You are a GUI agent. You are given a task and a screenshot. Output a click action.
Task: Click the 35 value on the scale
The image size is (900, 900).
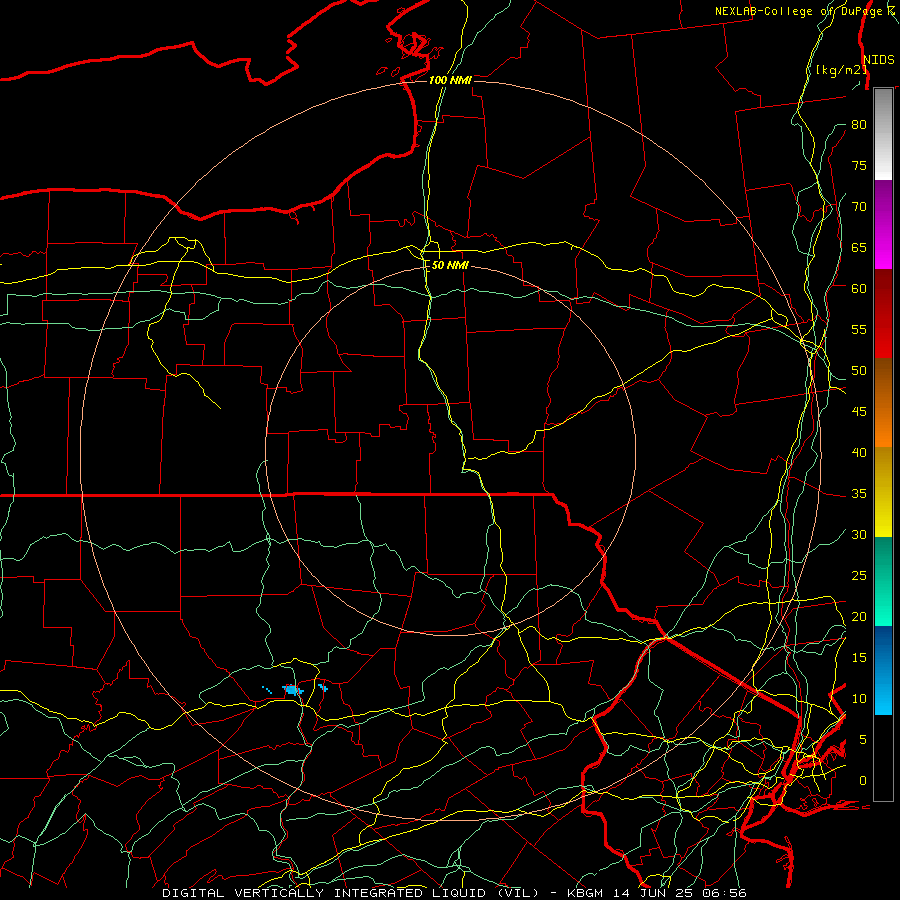(859, 494)
